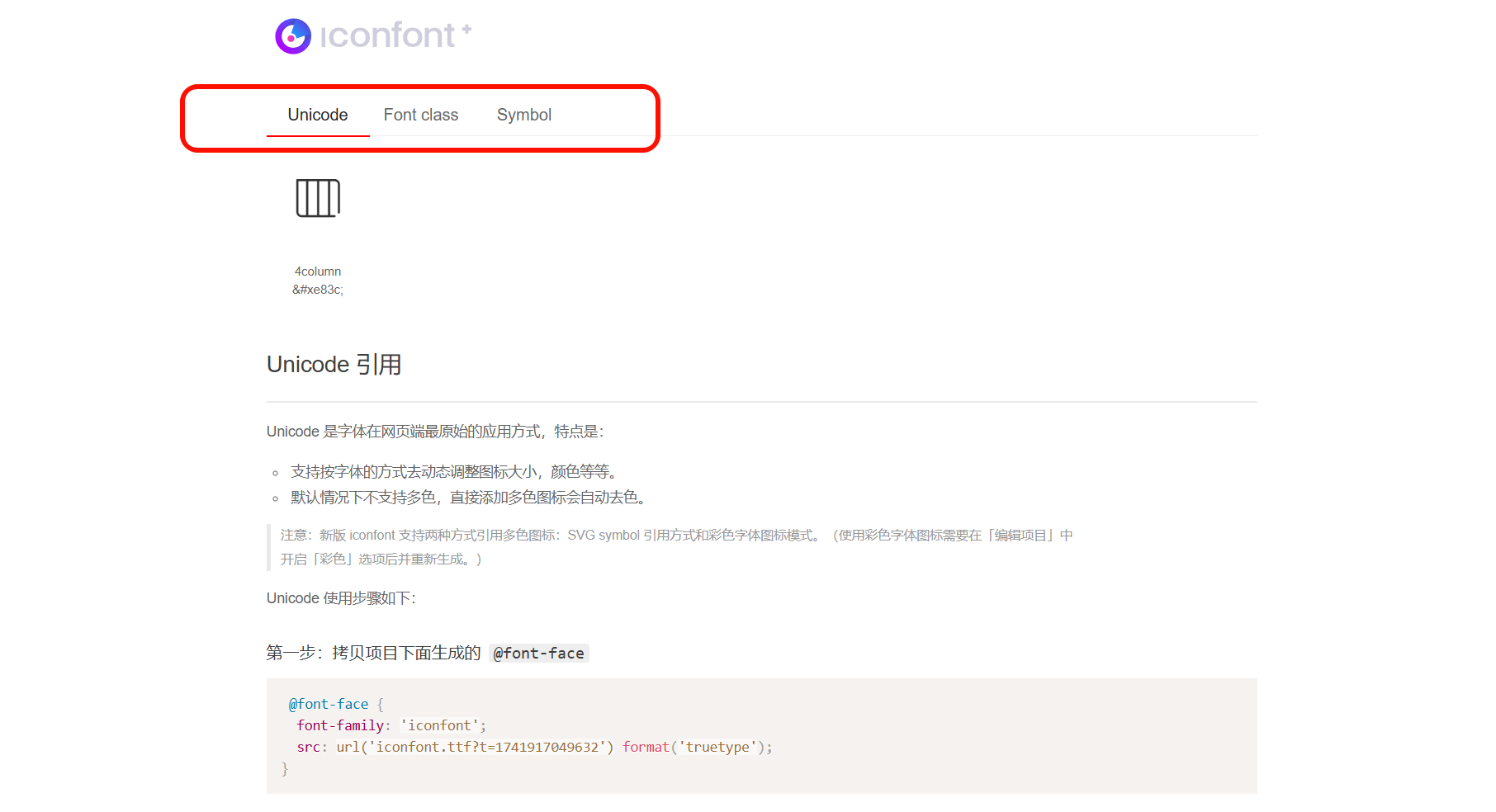Screen dimensions: 1496x812
Task: Click the &#xe83c; unicode code text
Action: [x=318, y=290]
